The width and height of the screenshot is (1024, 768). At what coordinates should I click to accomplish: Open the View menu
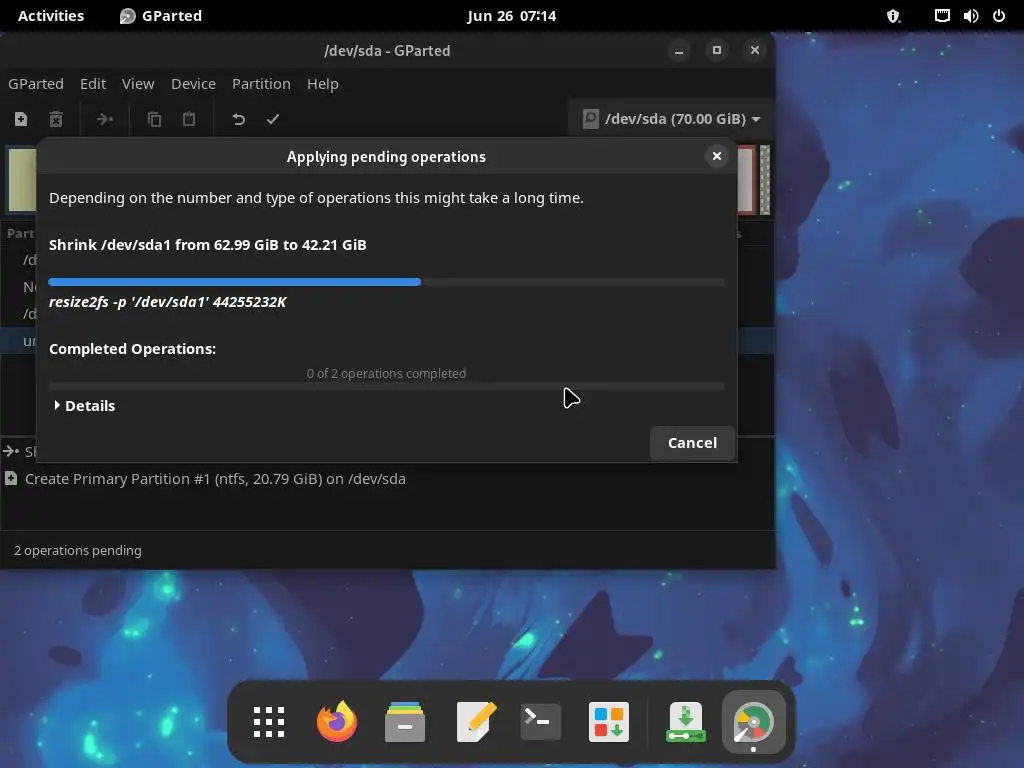point(138,84)
